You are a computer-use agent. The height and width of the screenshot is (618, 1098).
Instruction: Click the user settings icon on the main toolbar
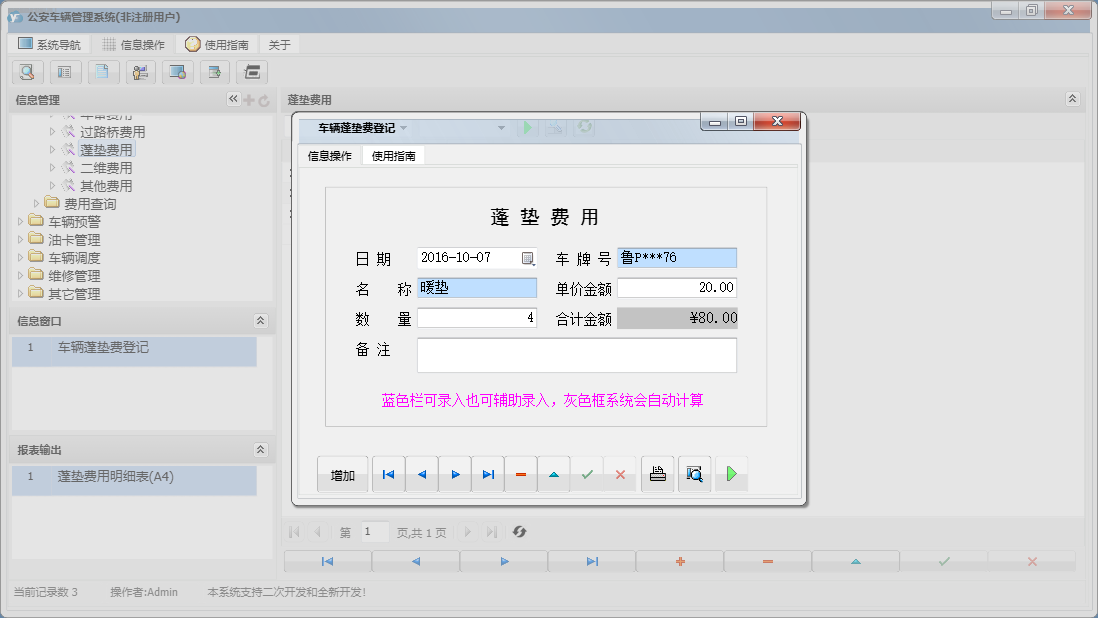pos(140,72)
